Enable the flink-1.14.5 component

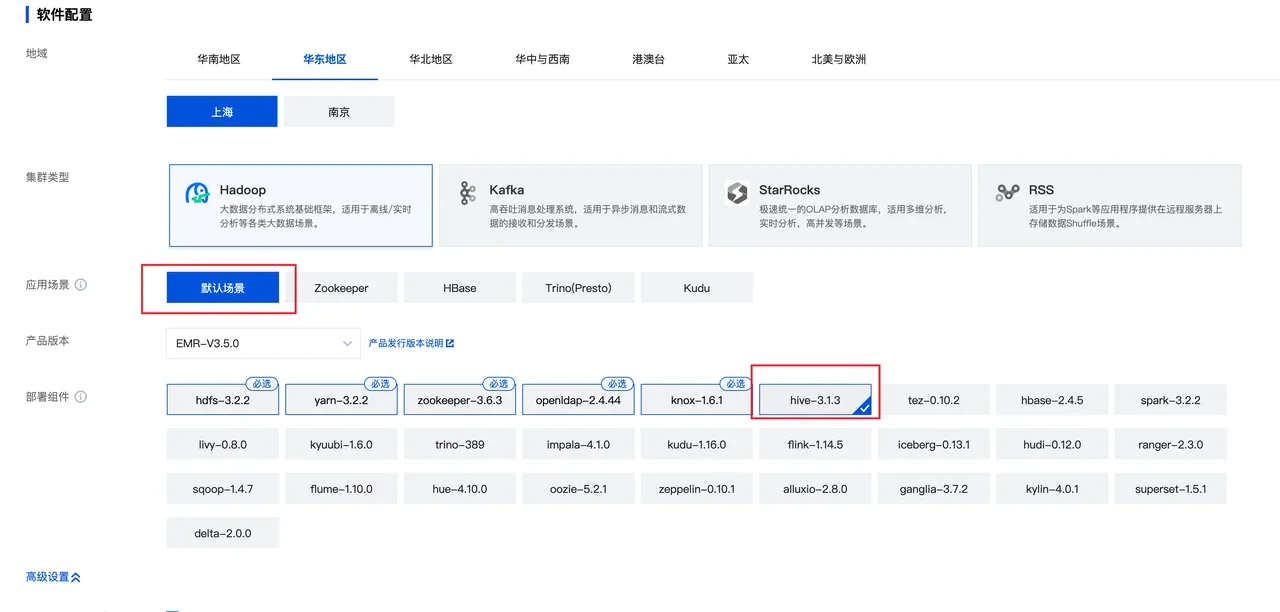[815, 444]
